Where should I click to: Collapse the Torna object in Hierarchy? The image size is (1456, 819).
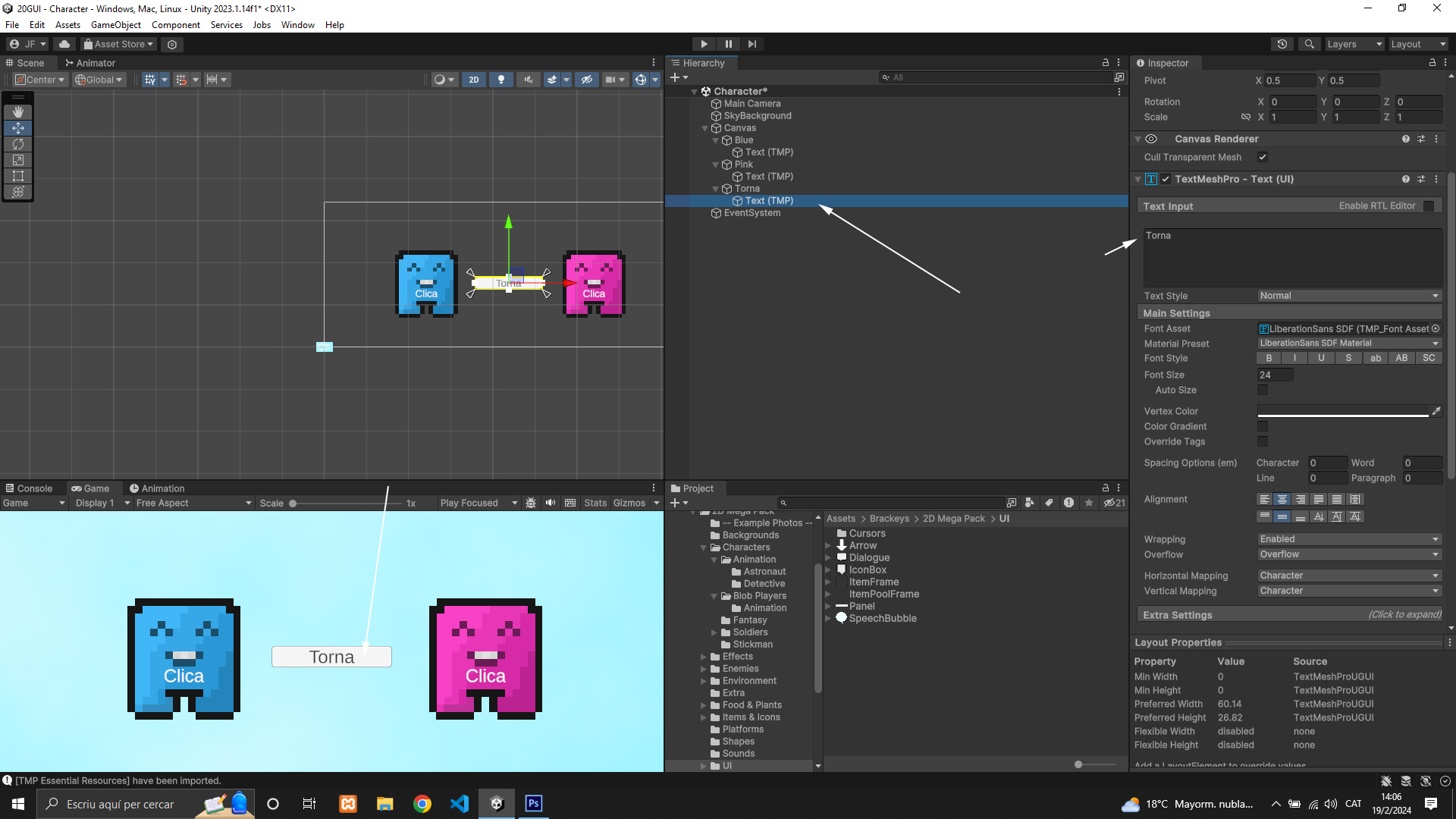[715, 189]
